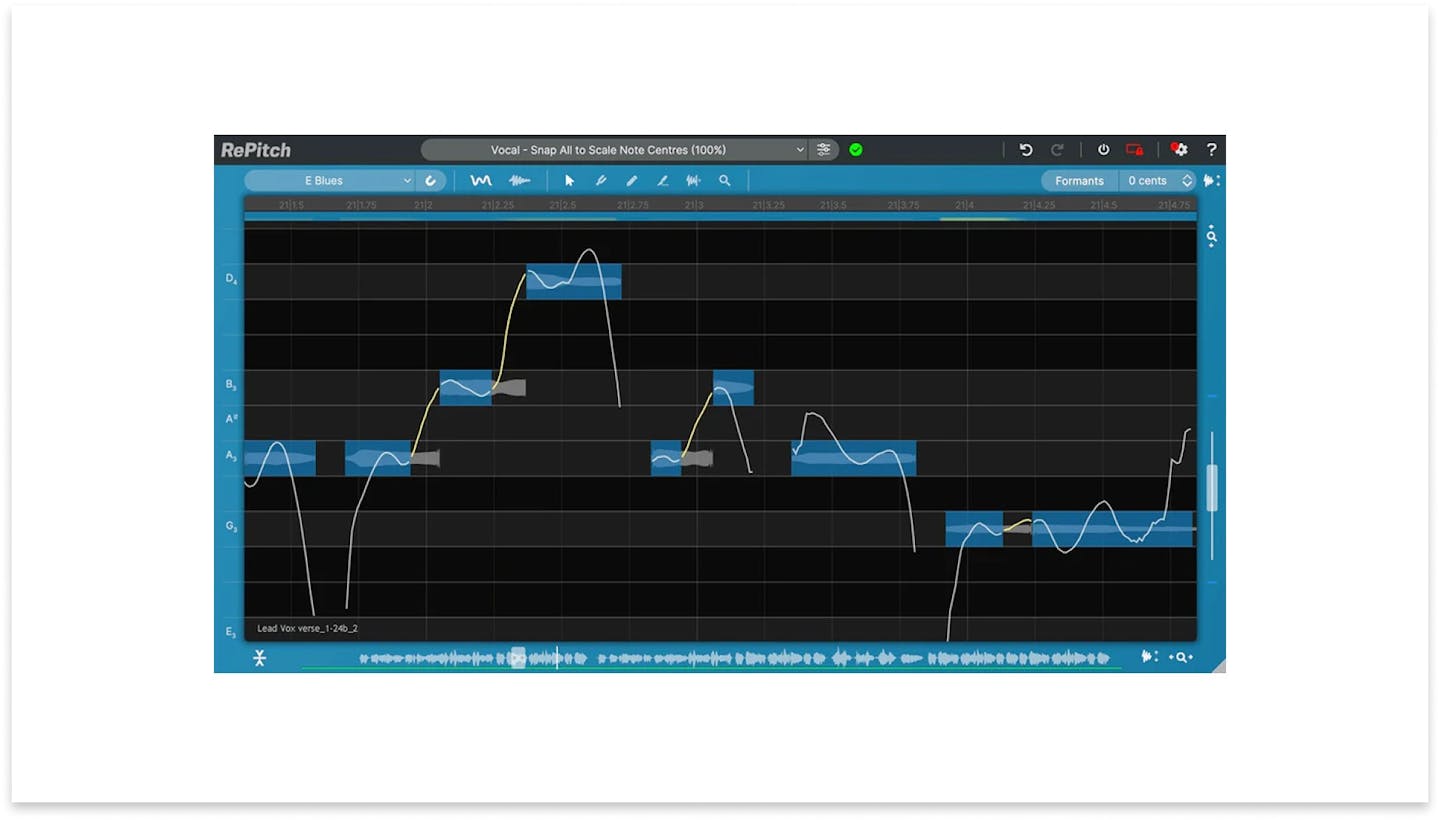1440x820 pixels.
Task: Open the help question mark
Action: [1211, 150]
